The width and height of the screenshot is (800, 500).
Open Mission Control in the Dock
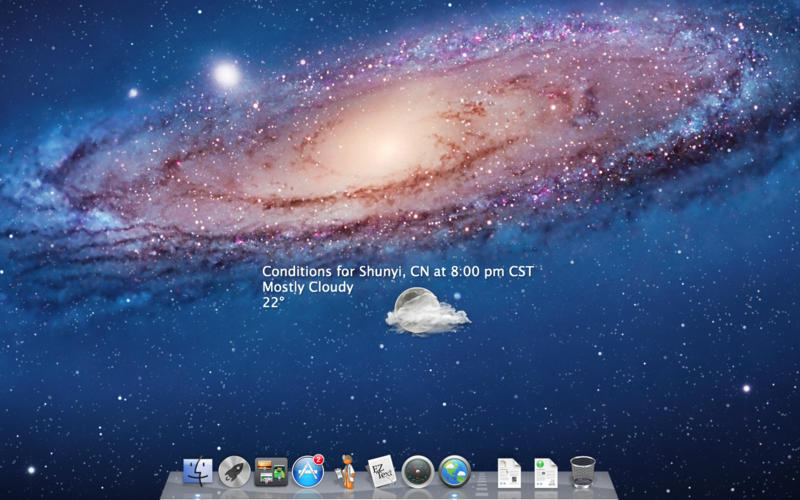tap(271, 471)
